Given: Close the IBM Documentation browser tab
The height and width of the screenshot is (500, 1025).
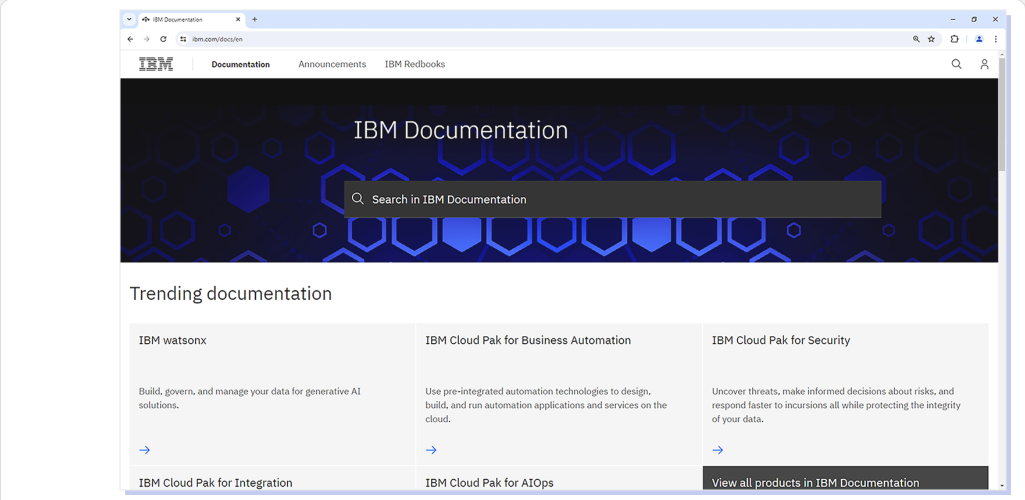Looking at the screenshot, I should click(238, 20).
